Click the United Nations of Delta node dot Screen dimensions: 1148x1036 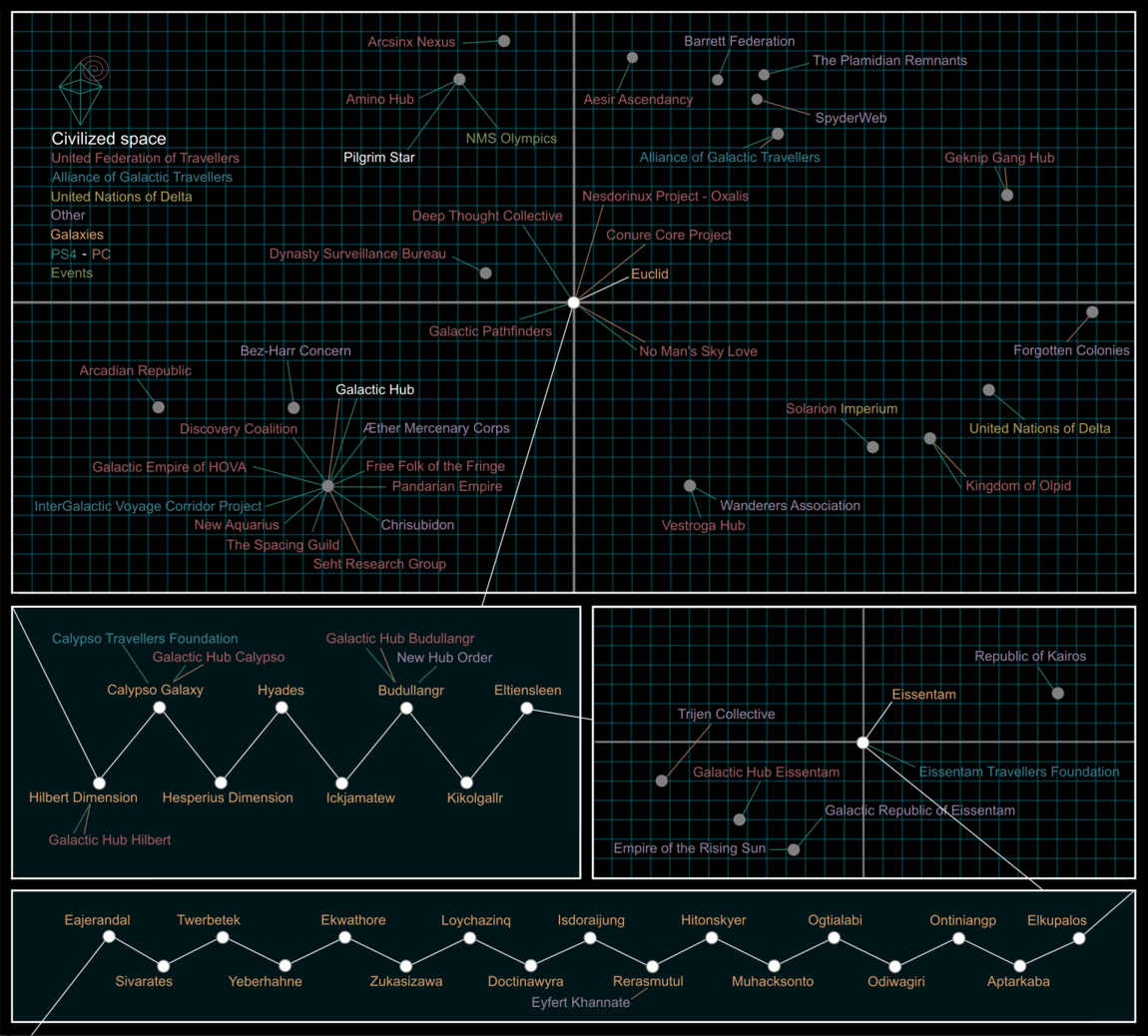pyautogui.click(x=989, y=390)
